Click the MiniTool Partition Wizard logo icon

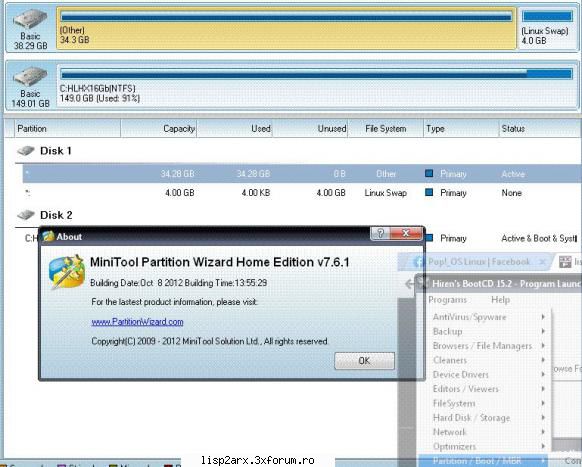click(66, 272)
